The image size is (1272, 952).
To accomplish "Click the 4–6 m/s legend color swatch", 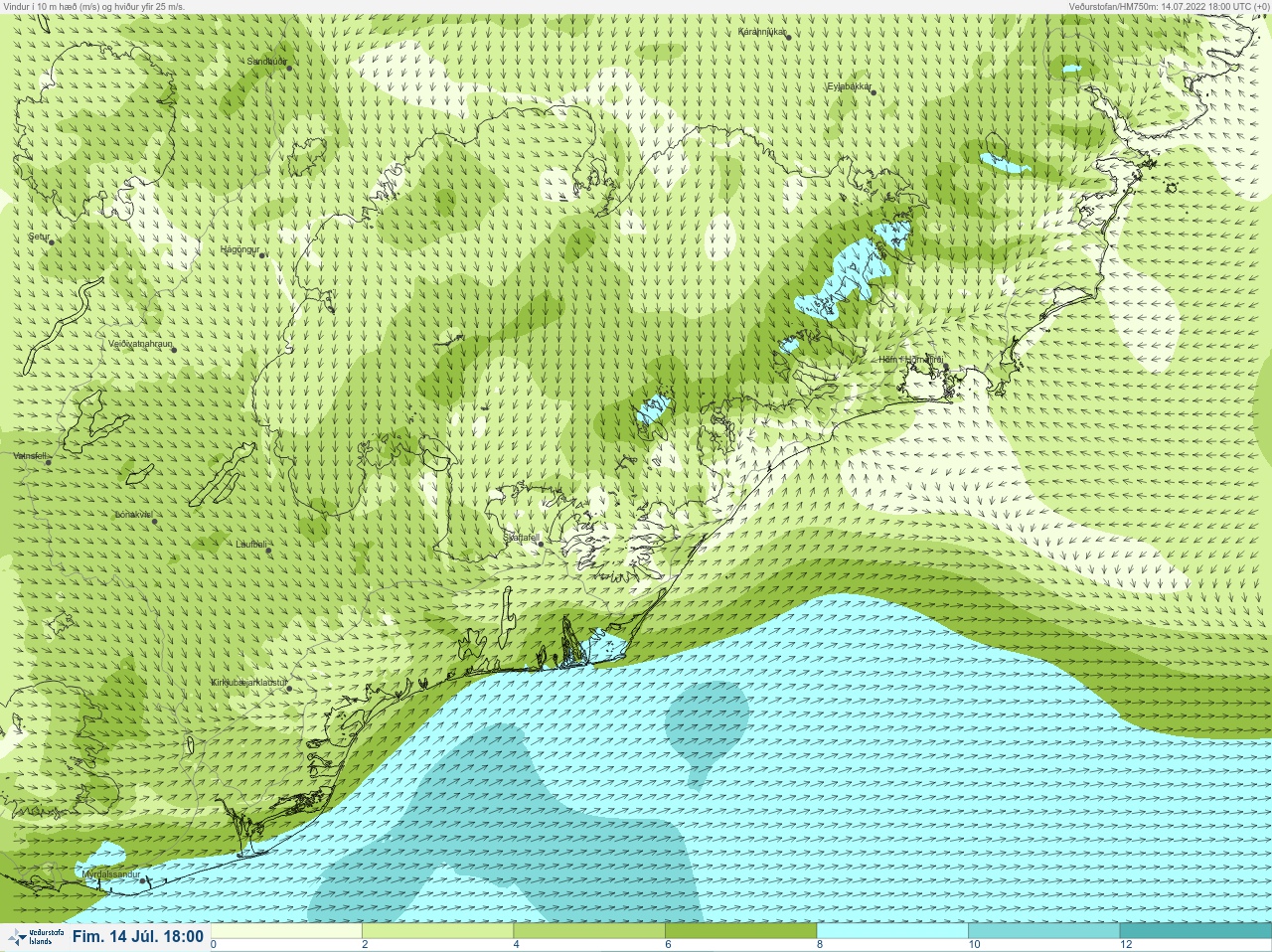I will [589, 931].
